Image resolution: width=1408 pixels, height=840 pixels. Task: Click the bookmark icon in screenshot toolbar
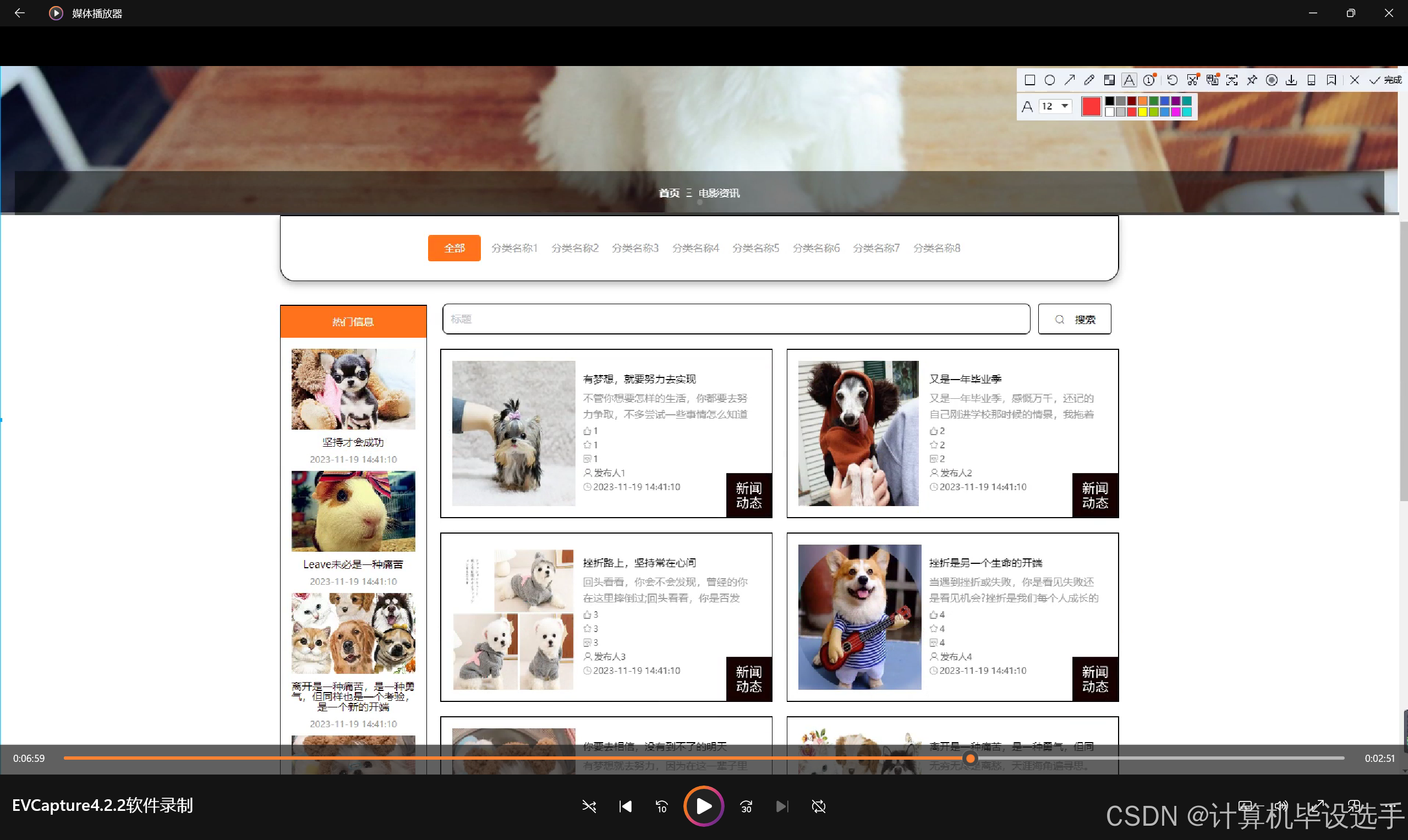[x=1332, y=80]
